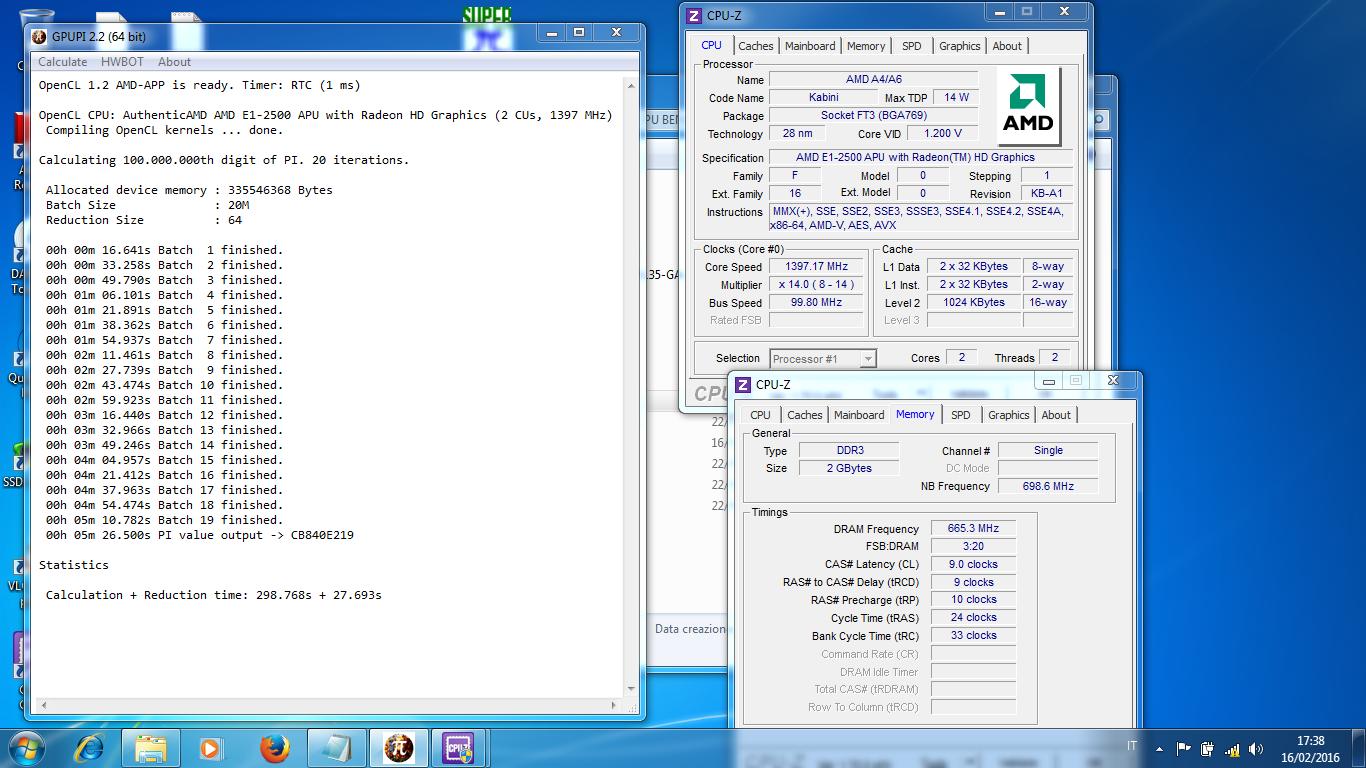Switch to SPD tab in upper CPU-Z
Viewport: 1366px width, 768px height.
(x=912, y=46)
